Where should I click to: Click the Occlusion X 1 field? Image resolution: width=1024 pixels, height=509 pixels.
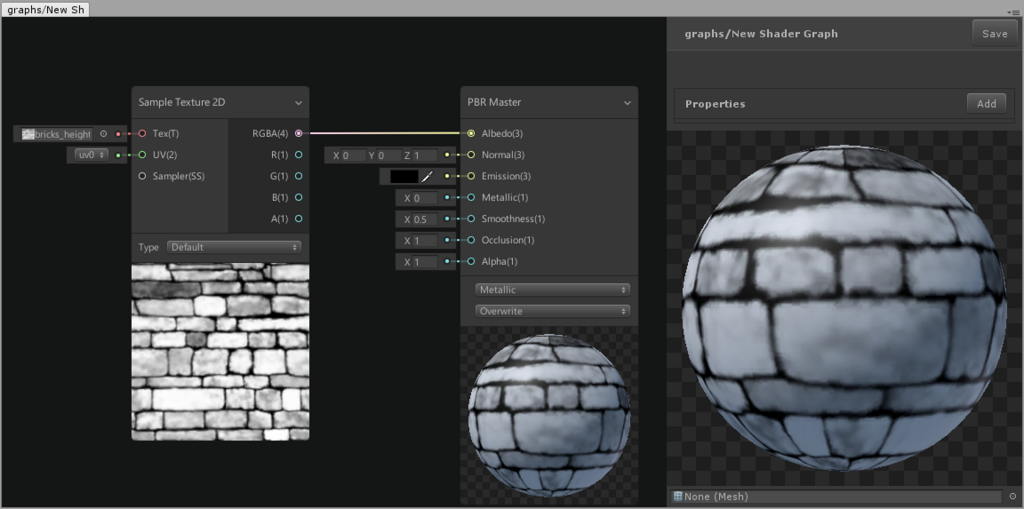(424, 240)
